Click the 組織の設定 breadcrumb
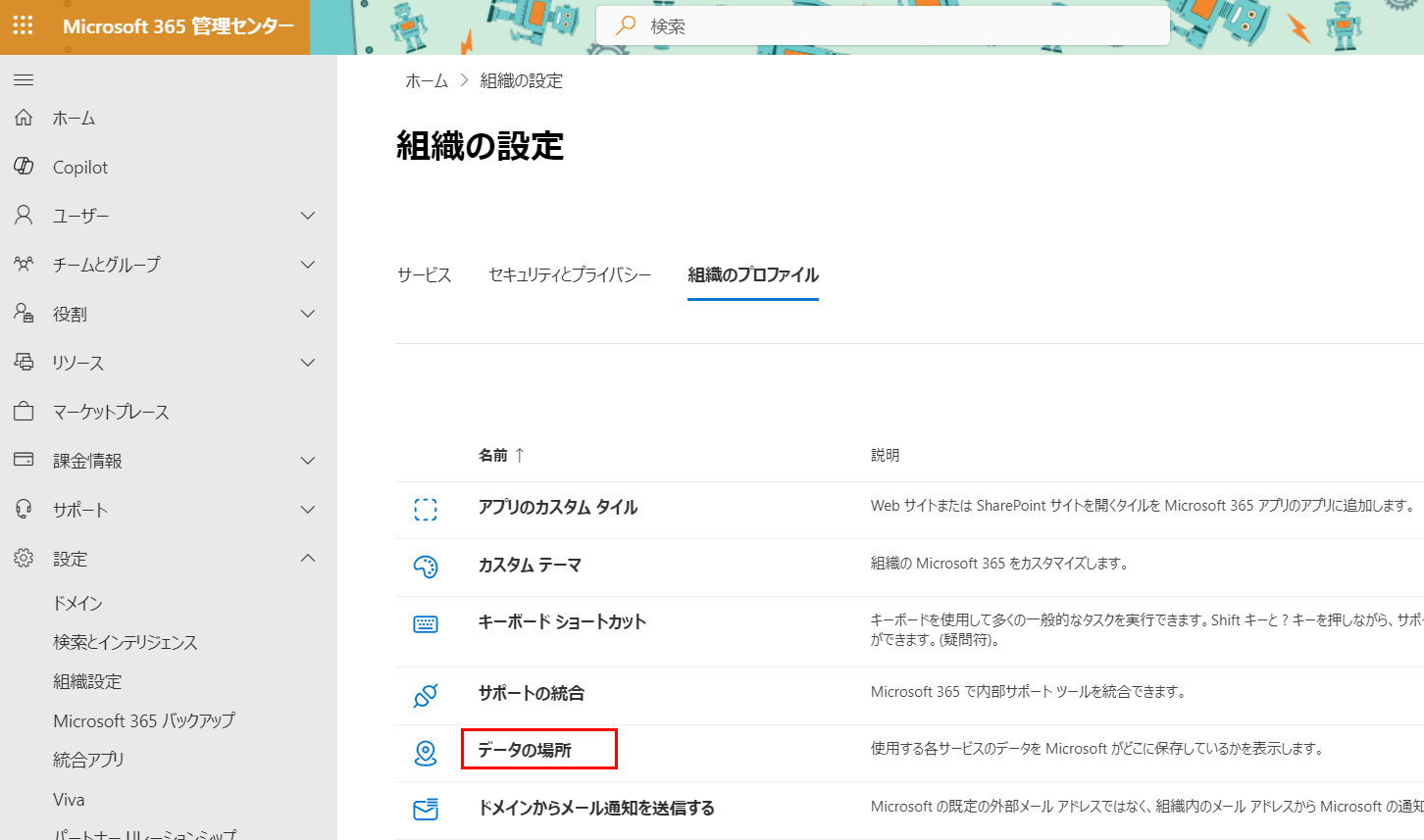The height and width of the screenshot is (840, 1424). pos(522,81)
